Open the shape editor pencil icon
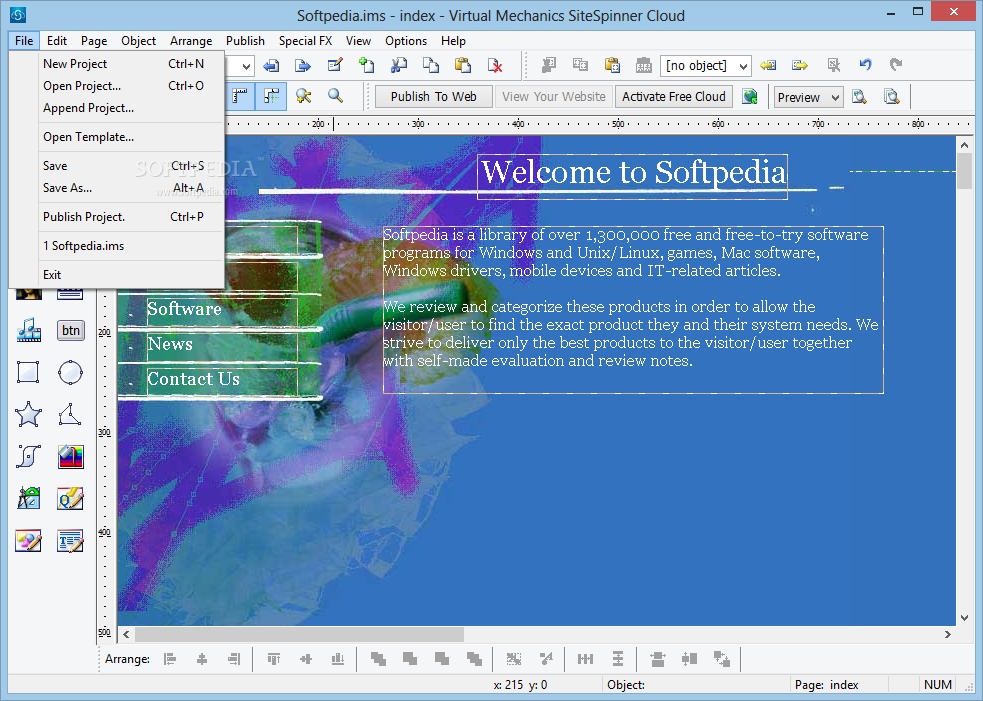 (x=28, y=540)
